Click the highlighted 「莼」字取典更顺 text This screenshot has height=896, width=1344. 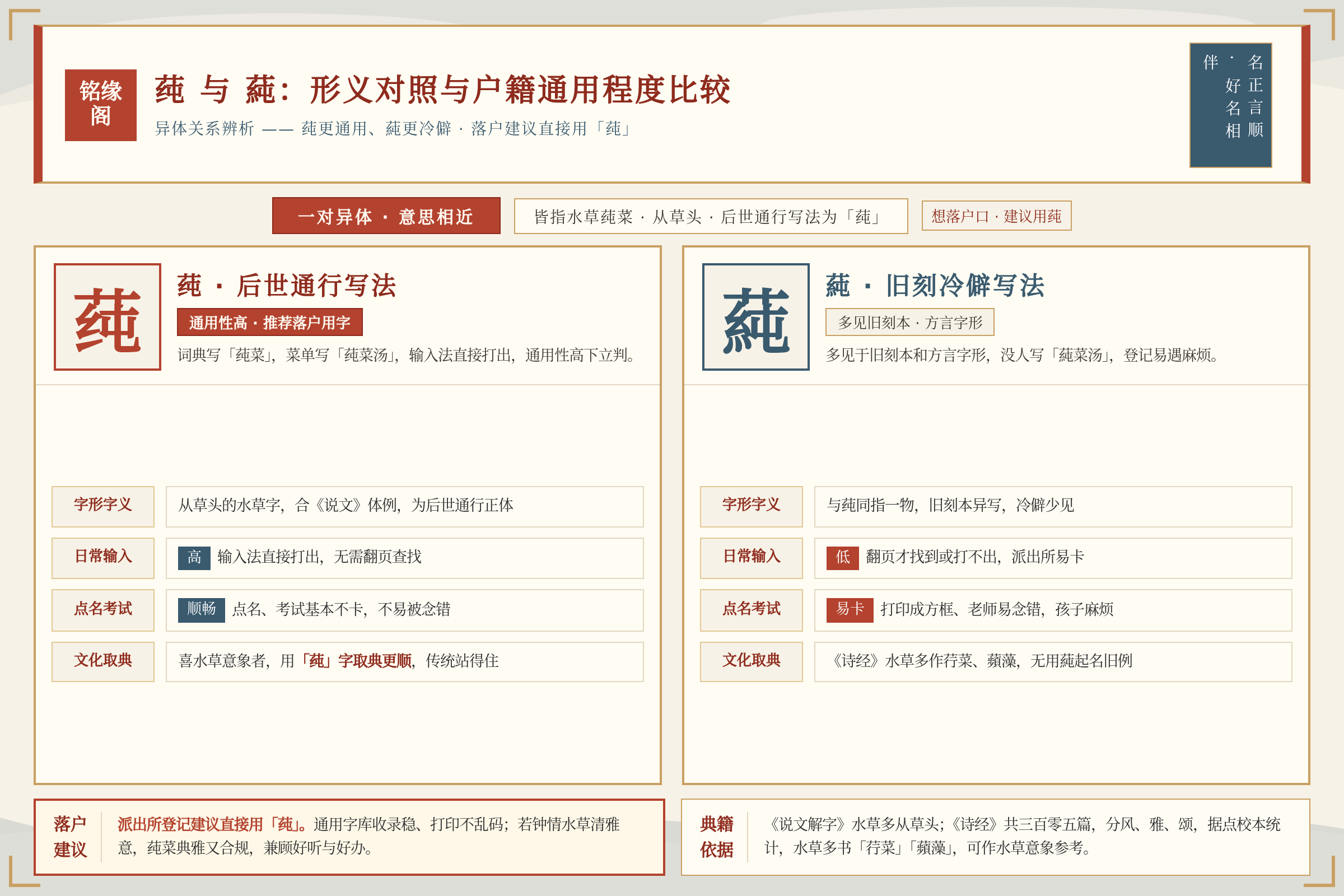(354, 661)
